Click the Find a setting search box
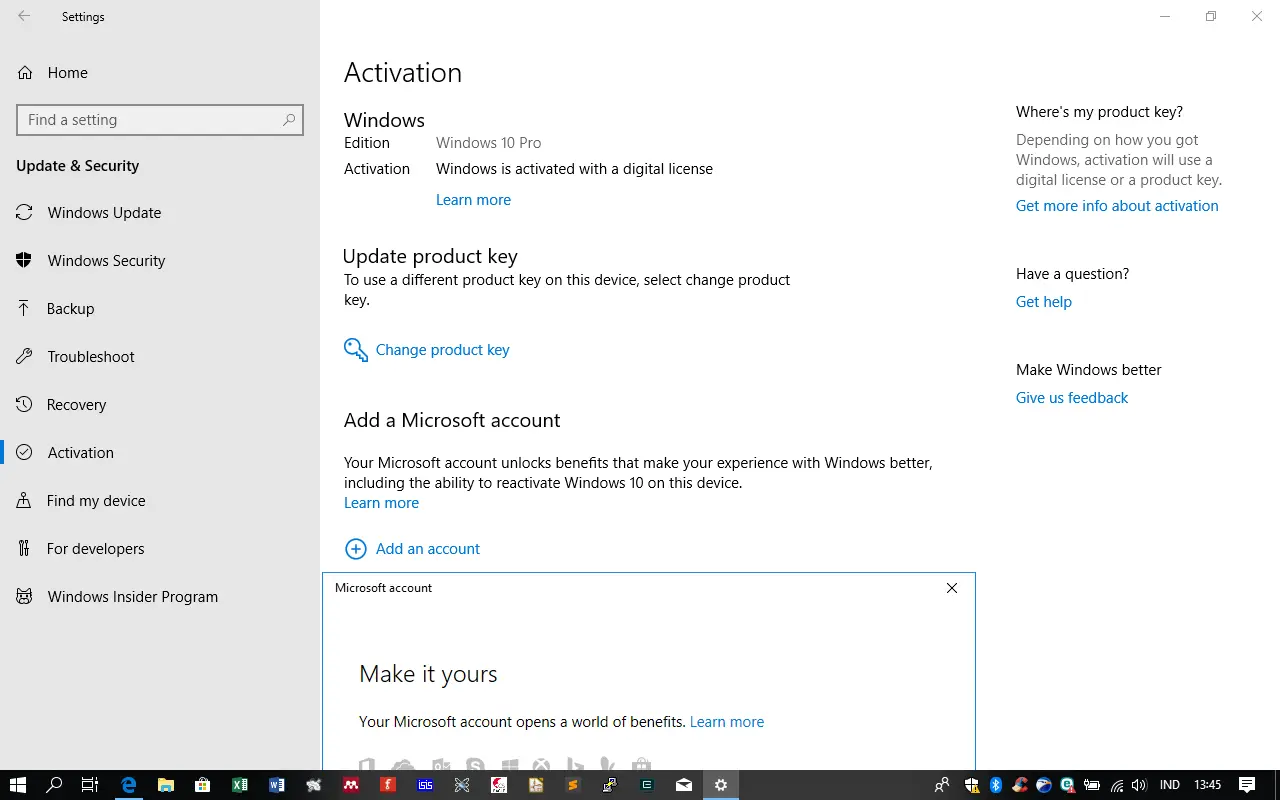1280x800 pixels. [x=150, y=120]
